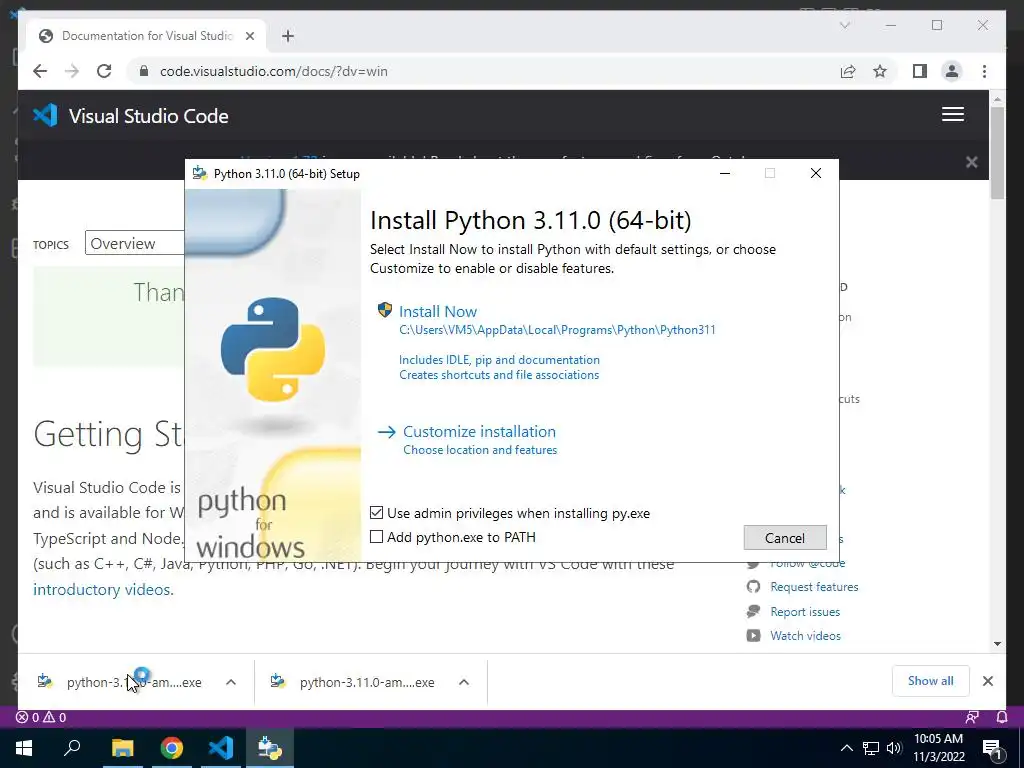Click the Watch videos play icon

[754, 635]
